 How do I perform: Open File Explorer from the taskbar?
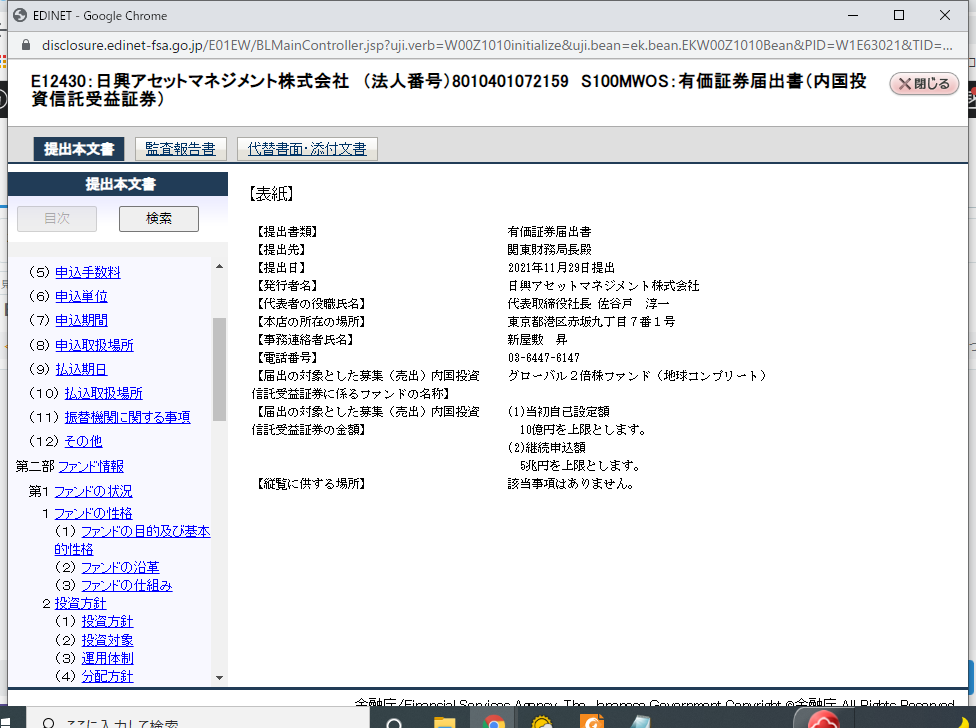[444, 722]
